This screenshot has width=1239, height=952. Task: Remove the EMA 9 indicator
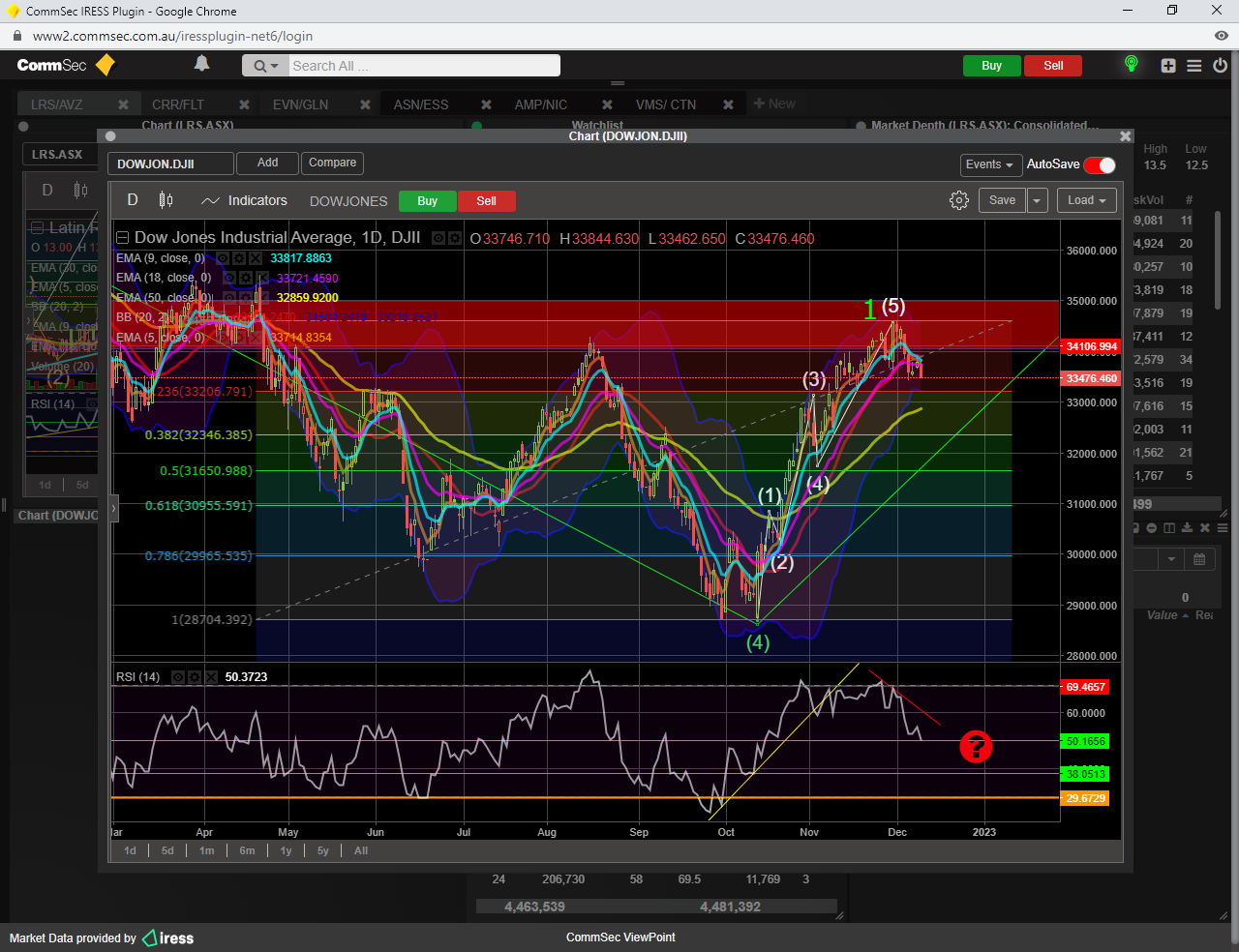256,258
